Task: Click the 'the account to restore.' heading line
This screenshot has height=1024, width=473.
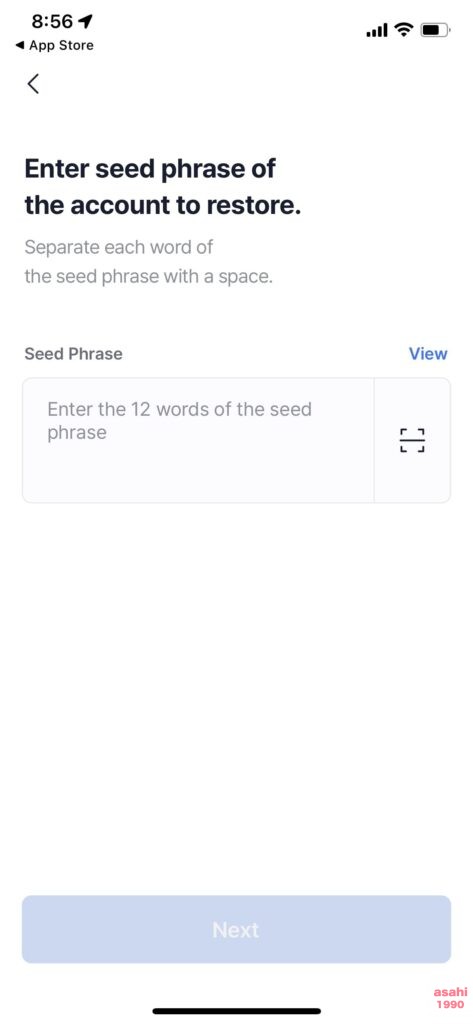Action: [163, 205]
